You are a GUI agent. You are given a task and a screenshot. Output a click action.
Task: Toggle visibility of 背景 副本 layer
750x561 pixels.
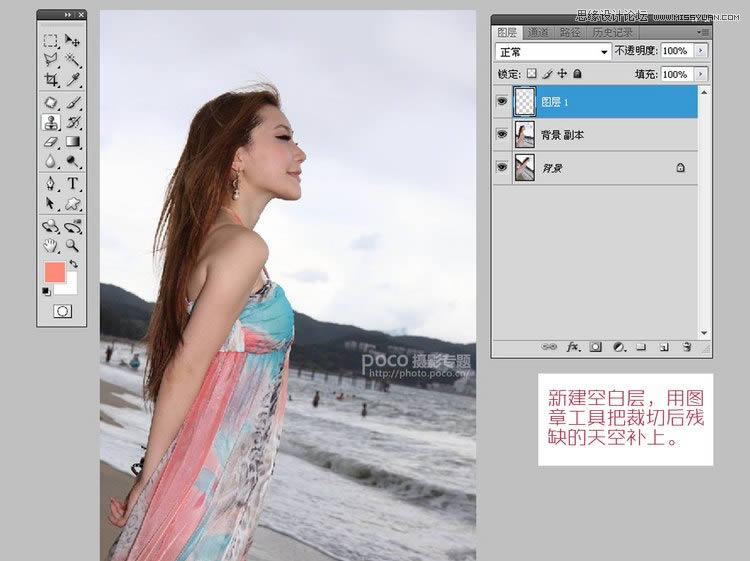pos(502,135)
